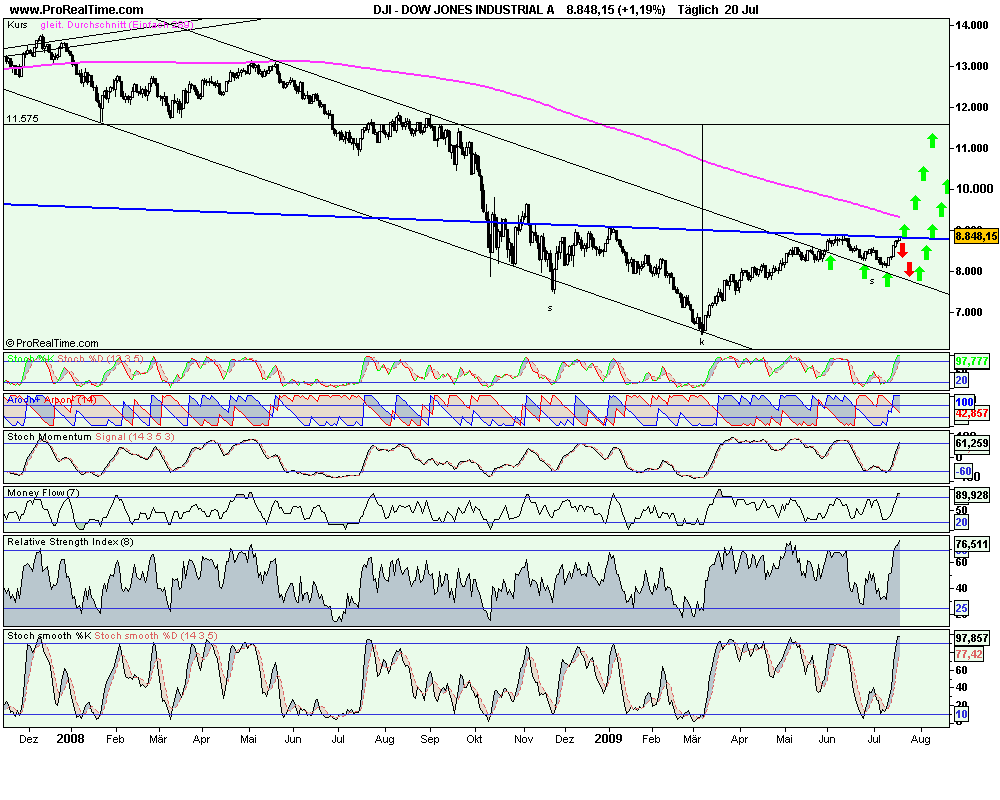1000x800 pixels.
Task: Click the k marker below the March low
Action: pyautogui.click(x=702, y=342)
